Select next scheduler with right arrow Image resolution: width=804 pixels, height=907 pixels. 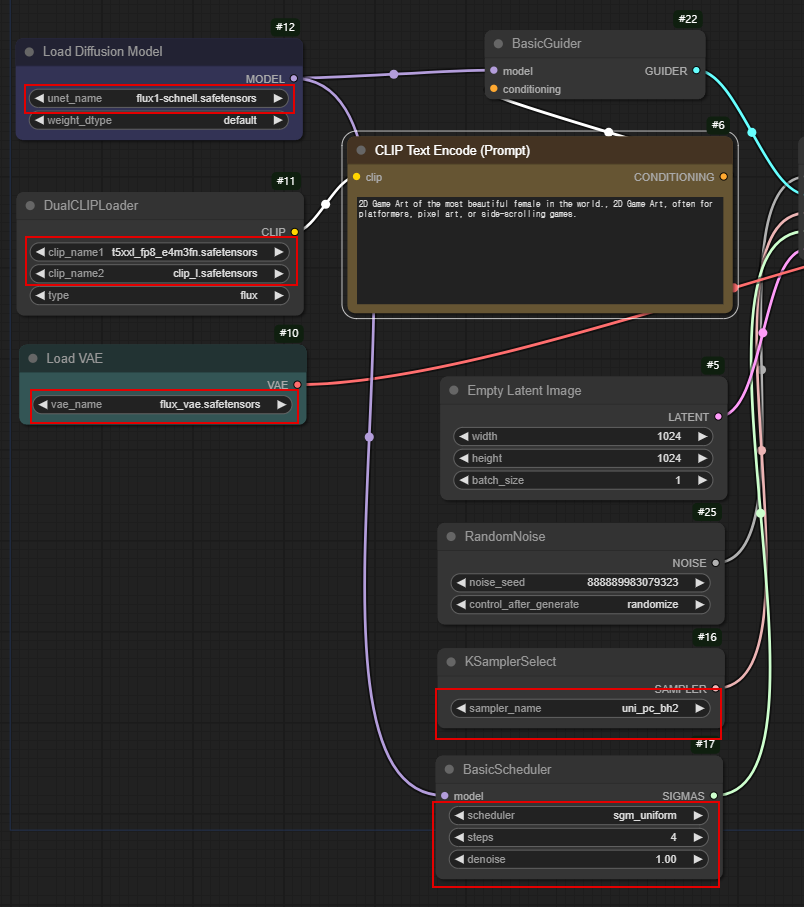[x=698, y=816]
